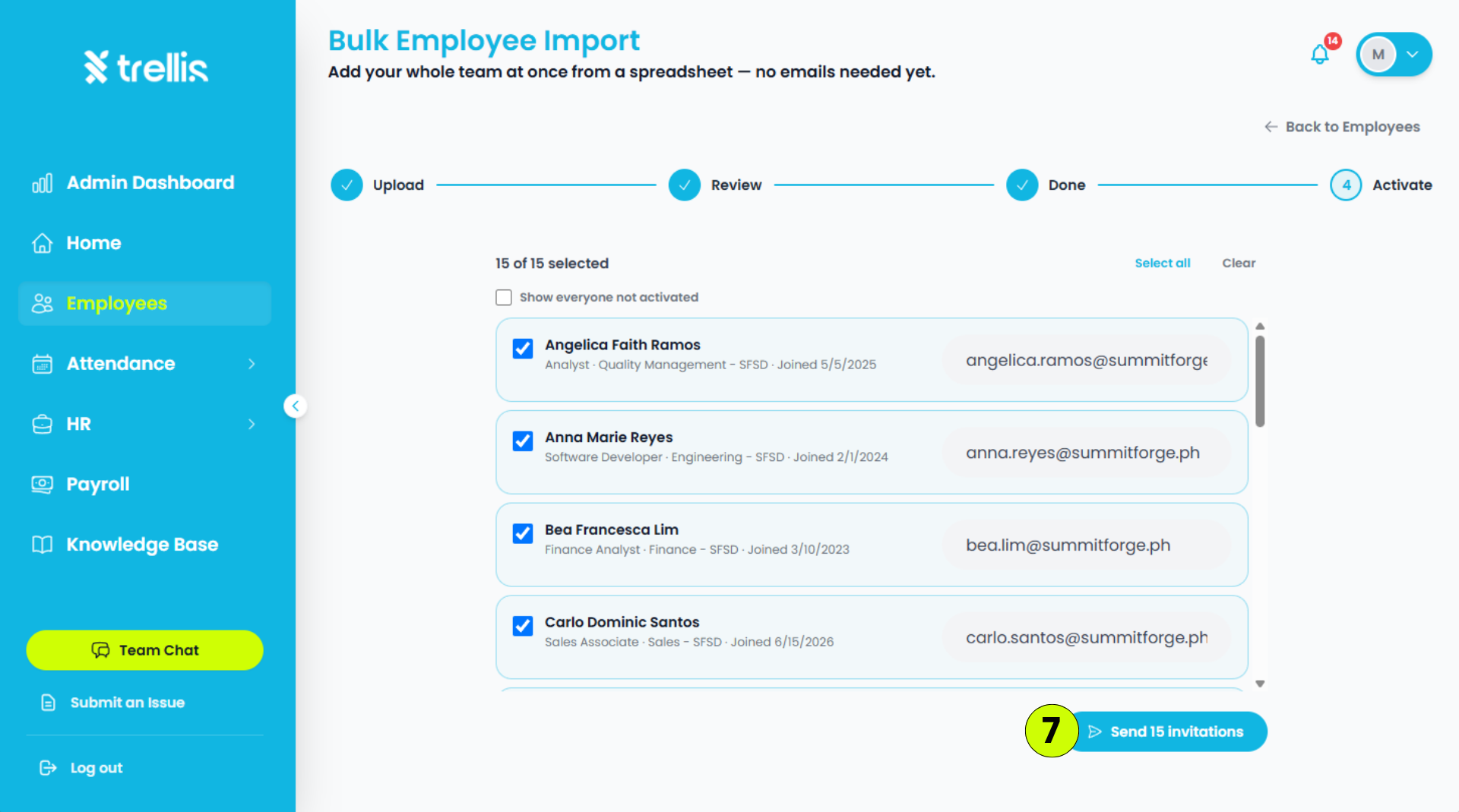Viewport: 1459px width, 812px height.
Task: Click the trellis logo
Action: (146, 67)
